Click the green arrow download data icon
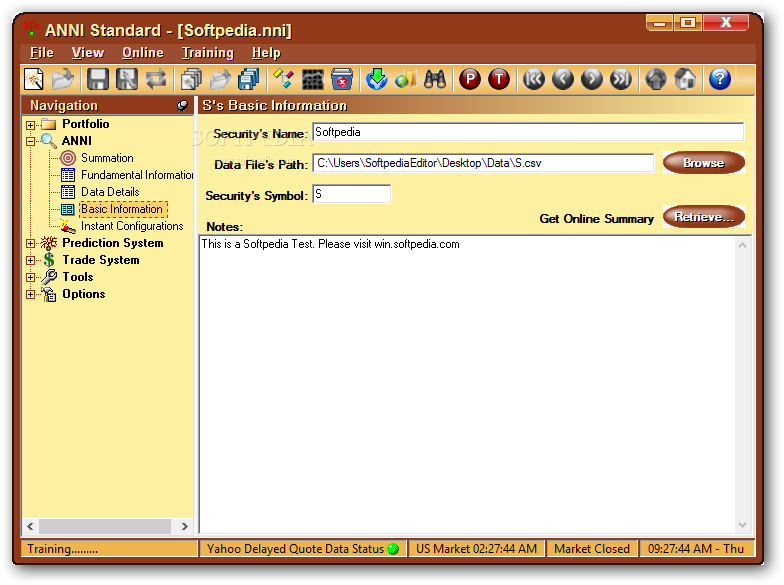This screenshot has height=585, width=784. (376, 79)
